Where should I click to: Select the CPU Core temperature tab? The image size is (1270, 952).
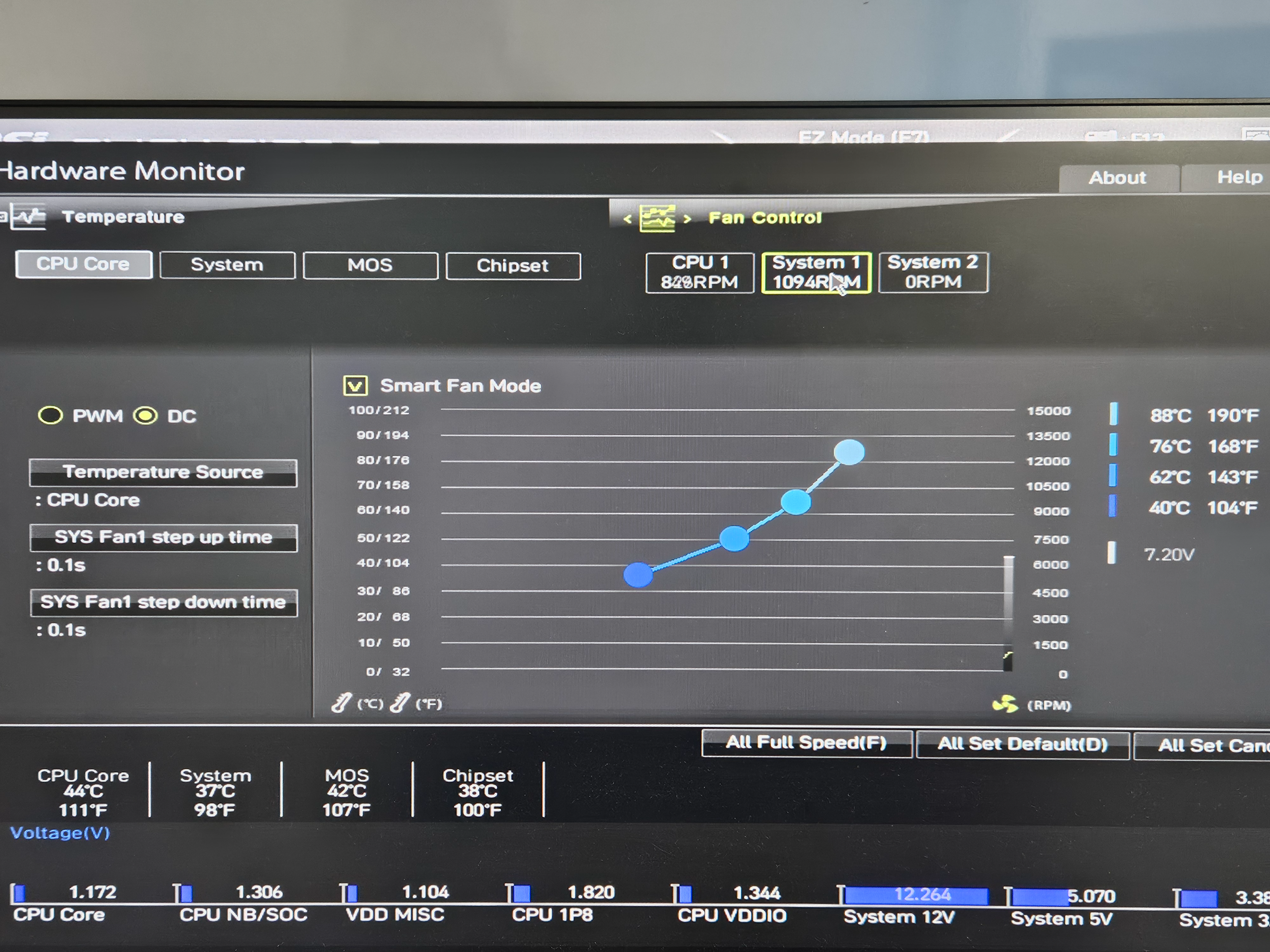(x=84, y=264)
